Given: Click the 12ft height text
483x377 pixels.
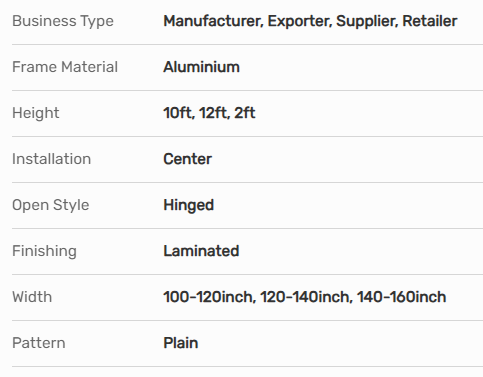Looking at the screenshot, I should tap(214, 113).
